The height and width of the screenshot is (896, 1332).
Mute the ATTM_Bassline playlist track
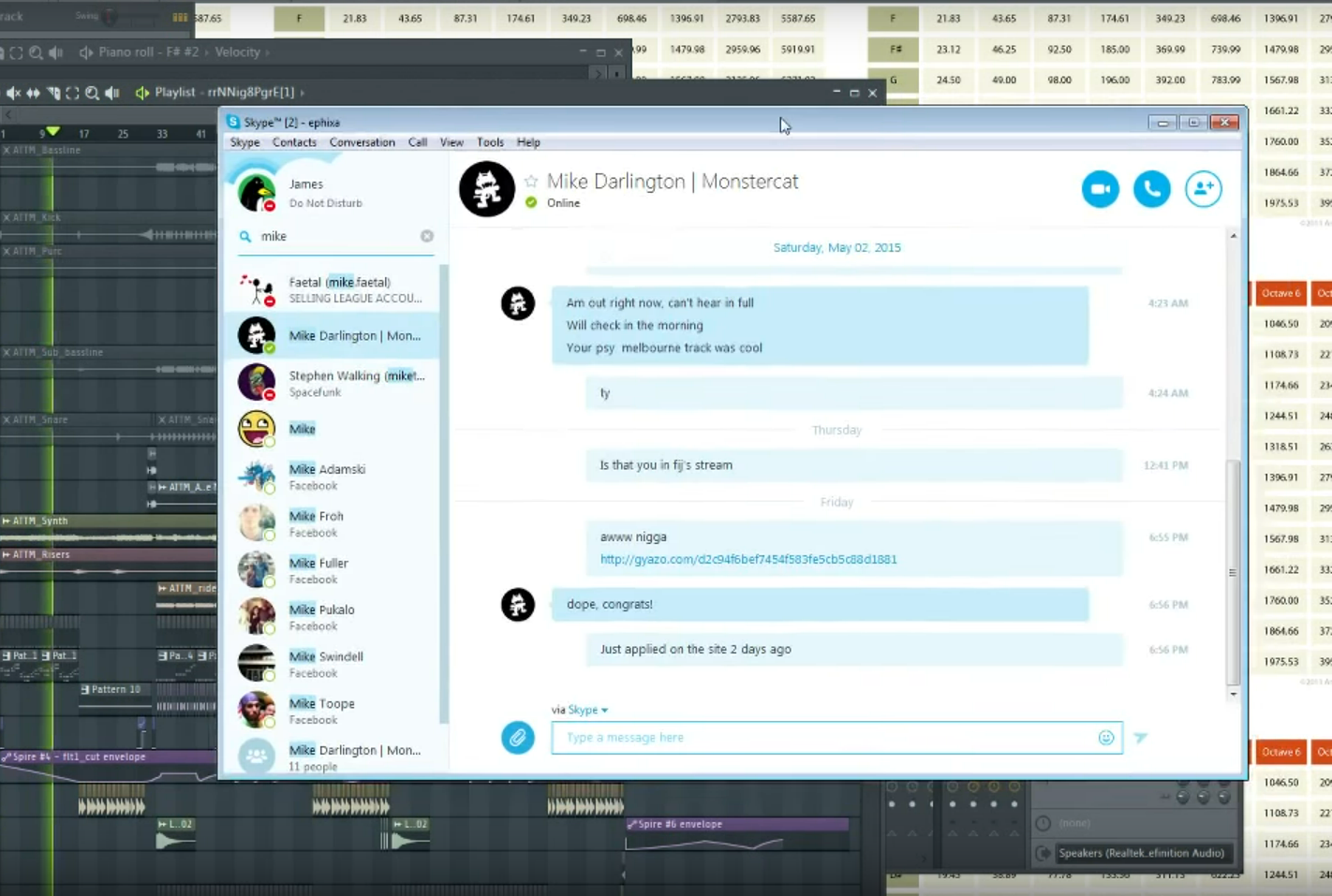pyautogui.click(x=7, y=150)
